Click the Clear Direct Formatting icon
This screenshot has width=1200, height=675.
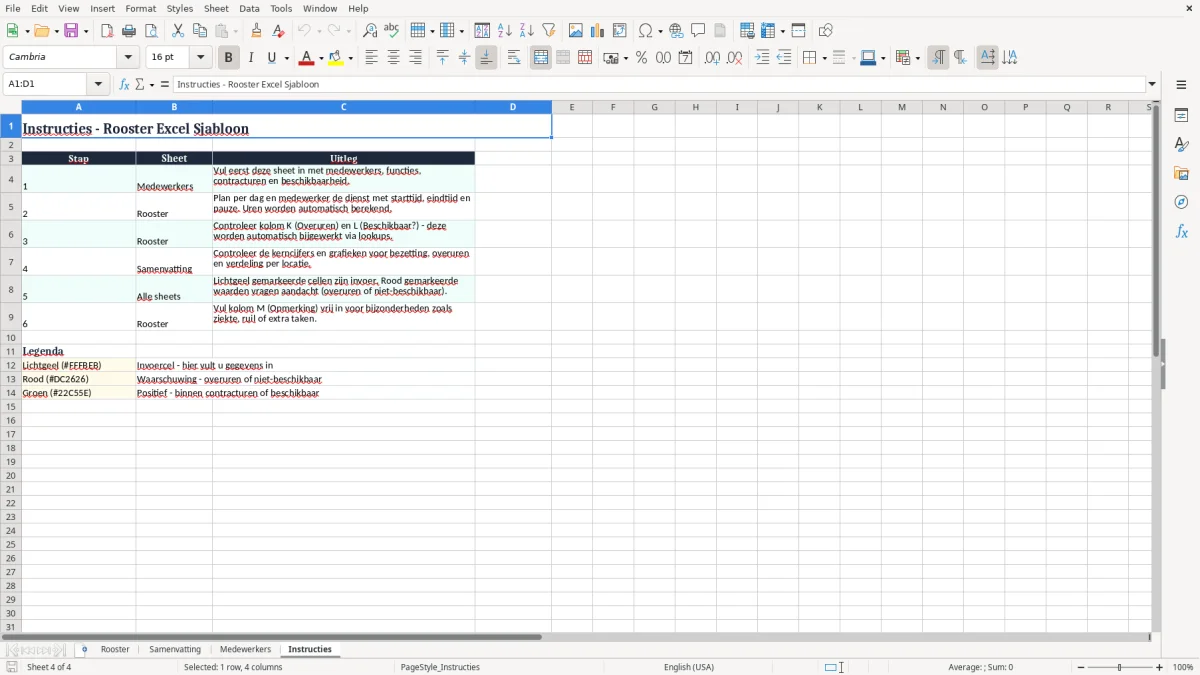(278, 31)
